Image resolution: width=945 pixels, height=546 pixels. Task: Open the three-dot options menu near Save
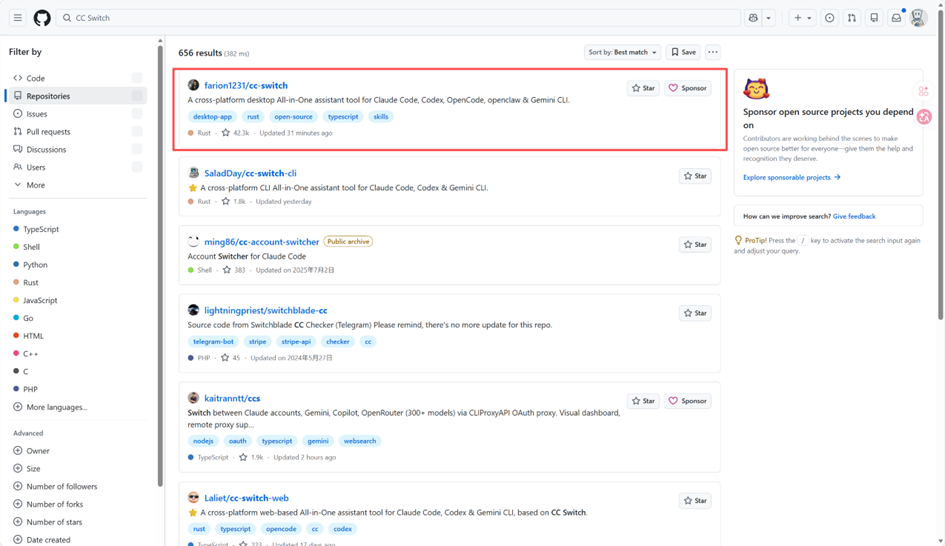[x=712, y=52]
